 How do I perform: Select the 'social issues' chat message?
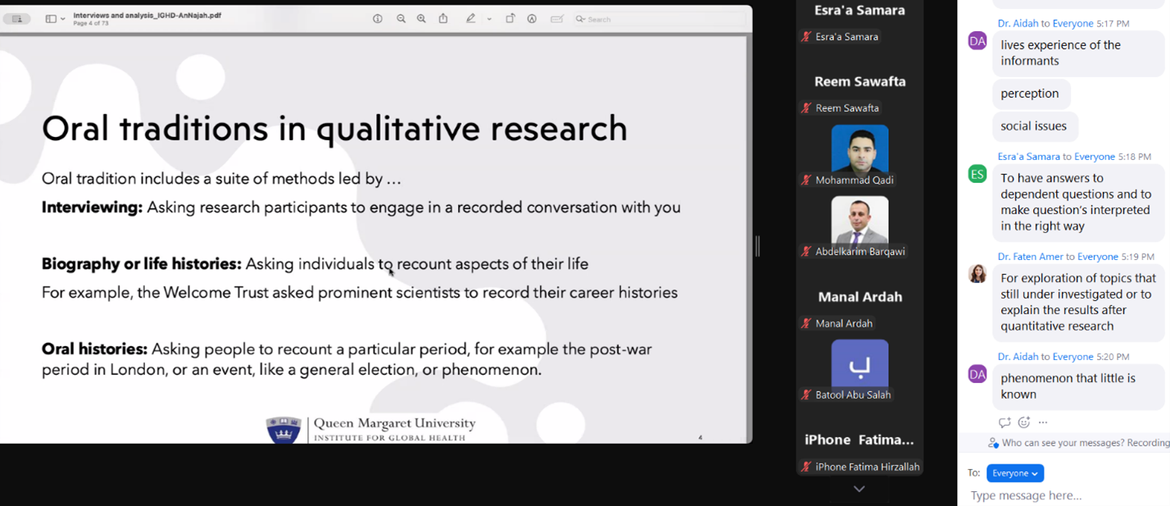tap(1034, 126)
